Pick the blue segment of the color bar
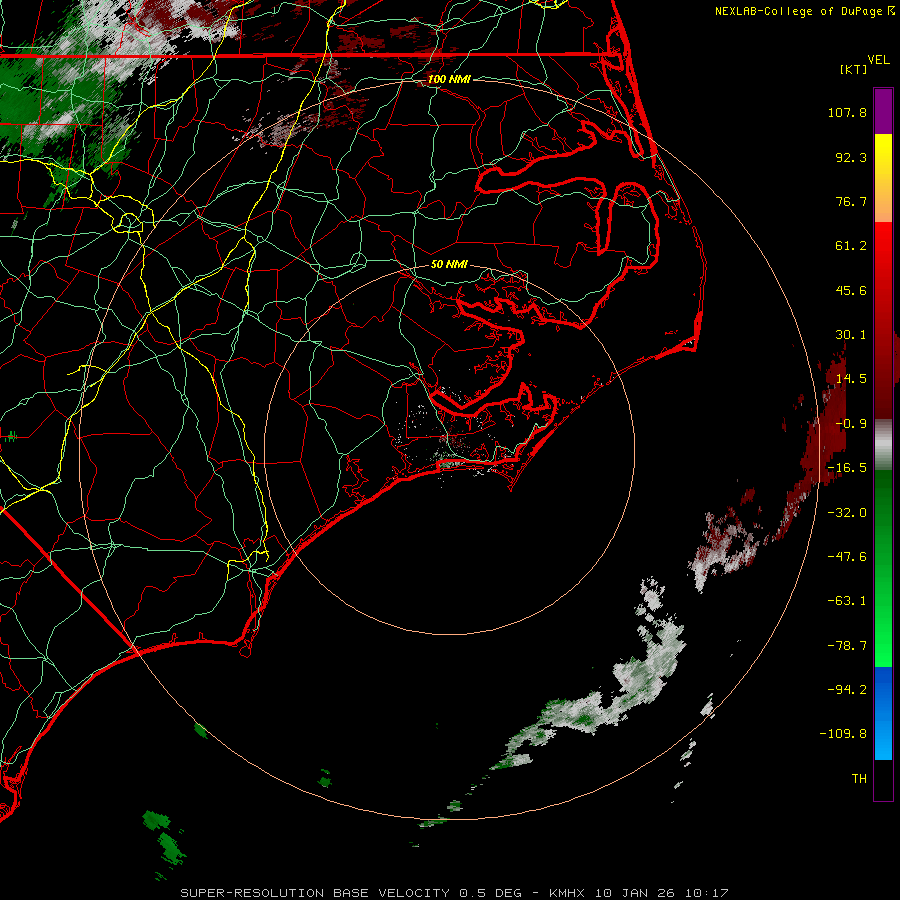The width and height of the screenshot is (900, 900). [883, 713]
